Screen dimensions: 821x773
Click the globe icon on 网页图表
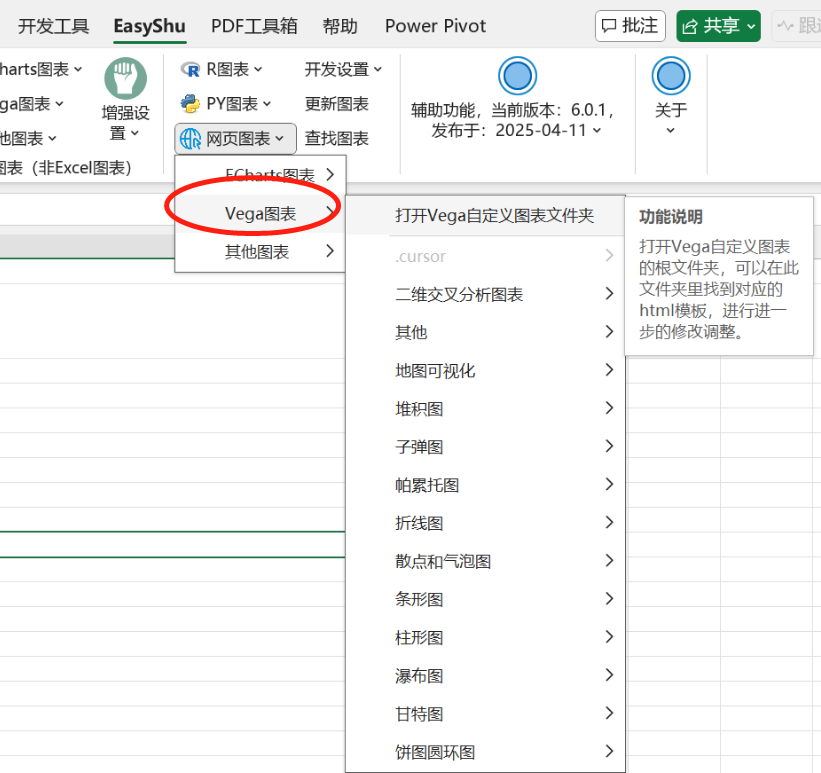[x=191, y=139]
